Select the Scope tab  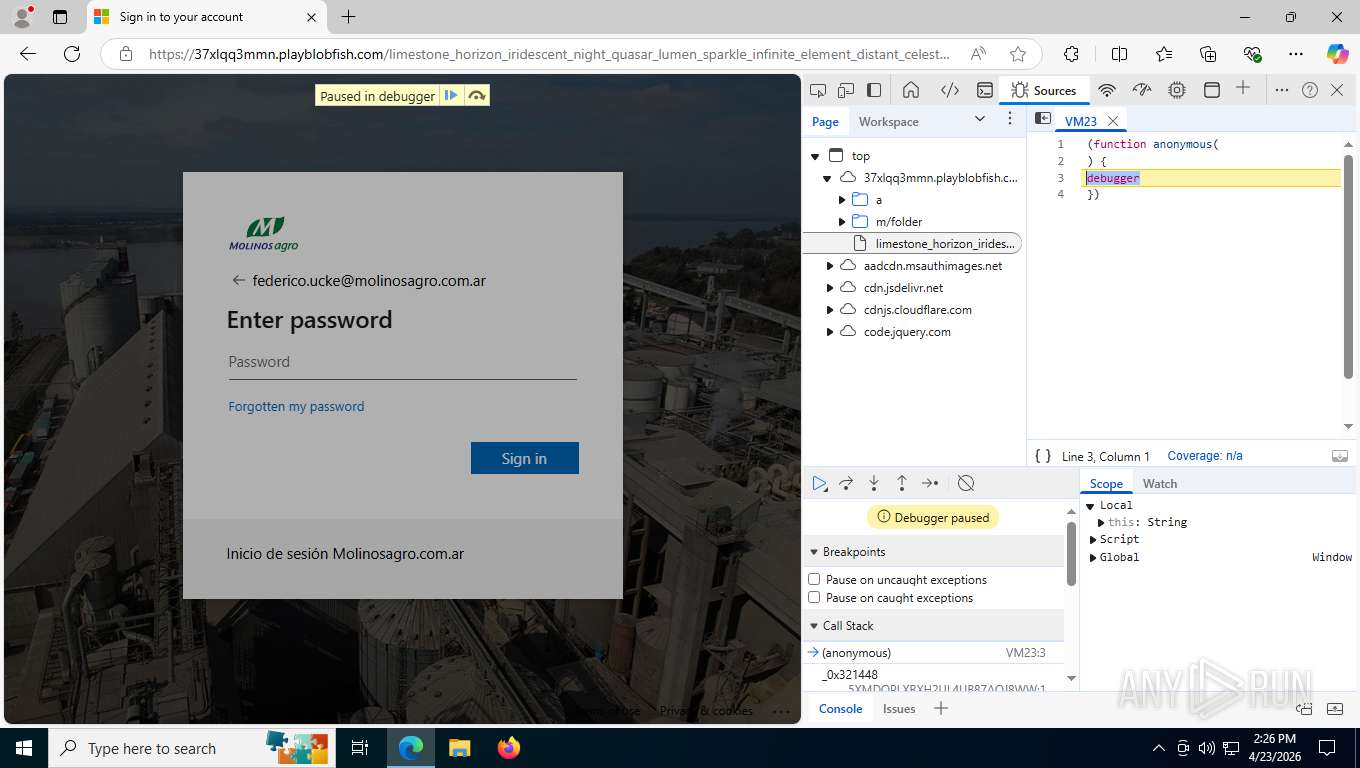(x=1106, y=483)
